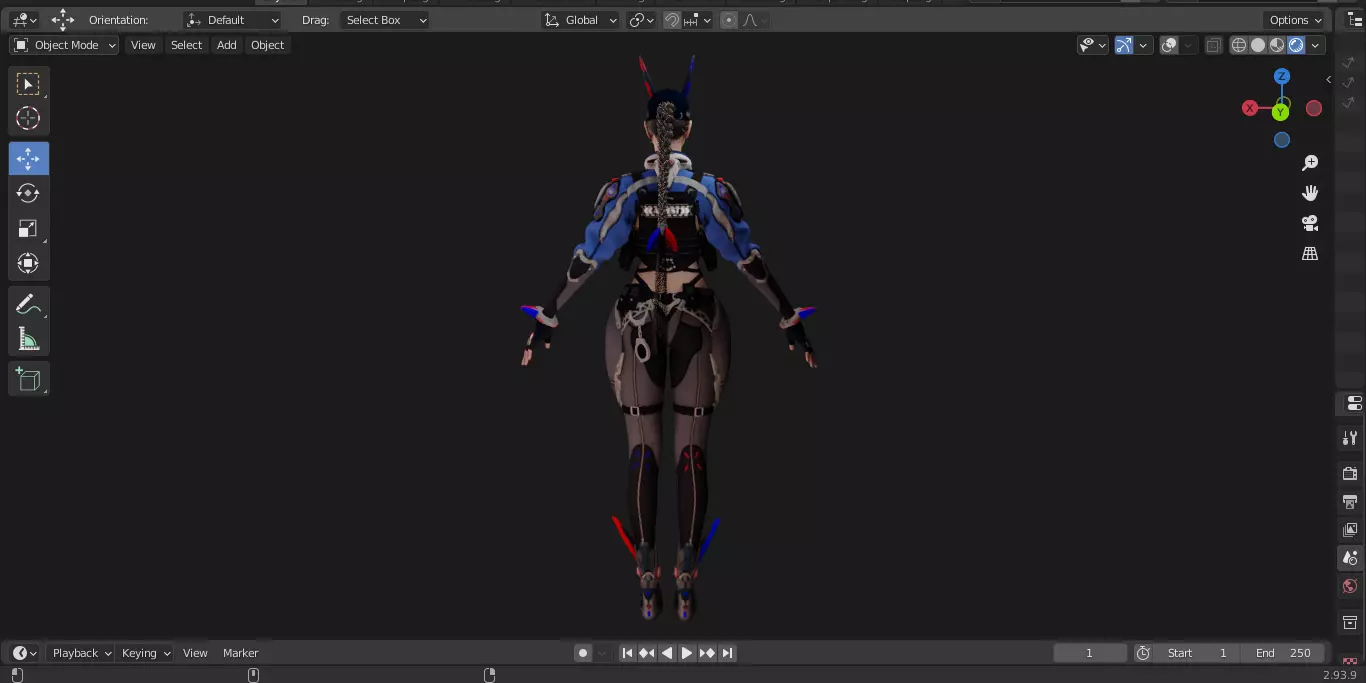Switch perspective/orthographic grid icon

(1310, 254)
